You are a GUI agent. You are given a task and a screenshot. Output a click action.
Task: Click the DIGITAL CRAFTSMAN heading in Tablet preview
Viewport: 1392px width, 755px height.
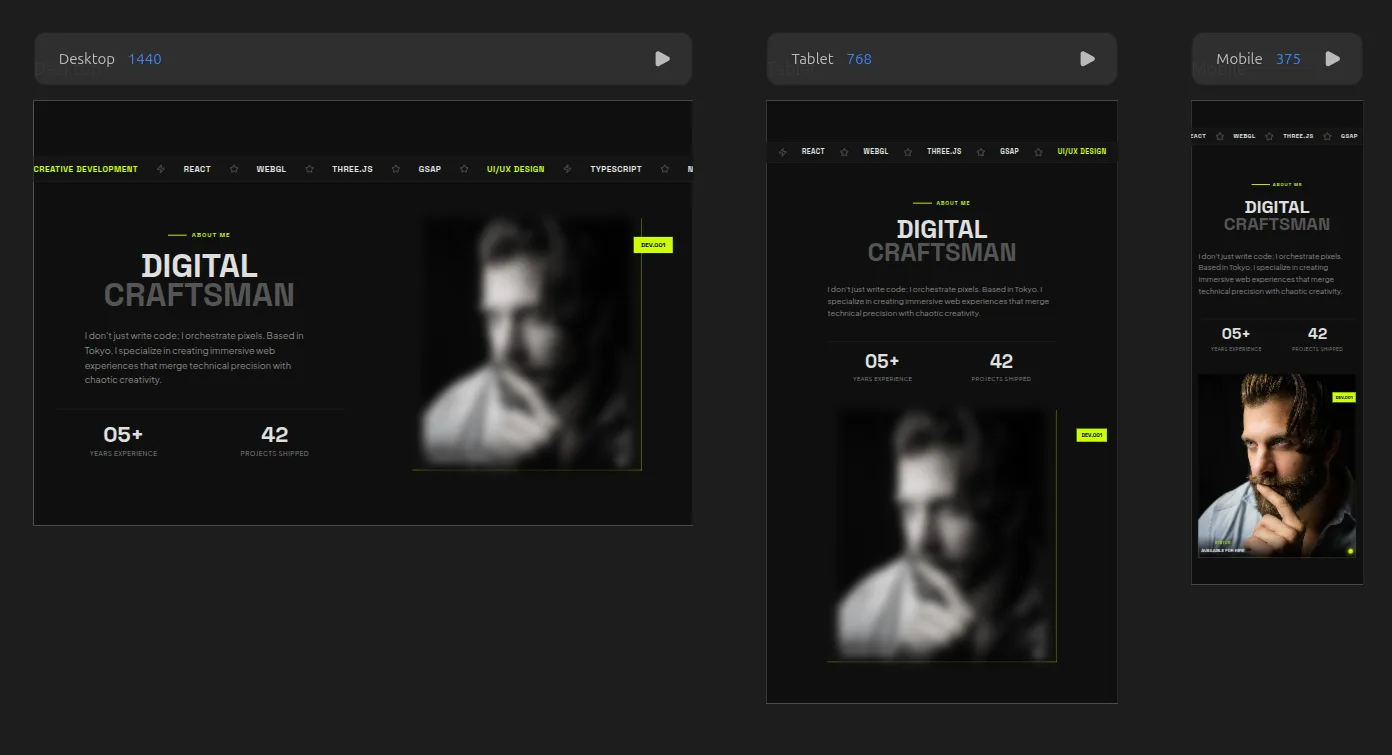(941, 241)
